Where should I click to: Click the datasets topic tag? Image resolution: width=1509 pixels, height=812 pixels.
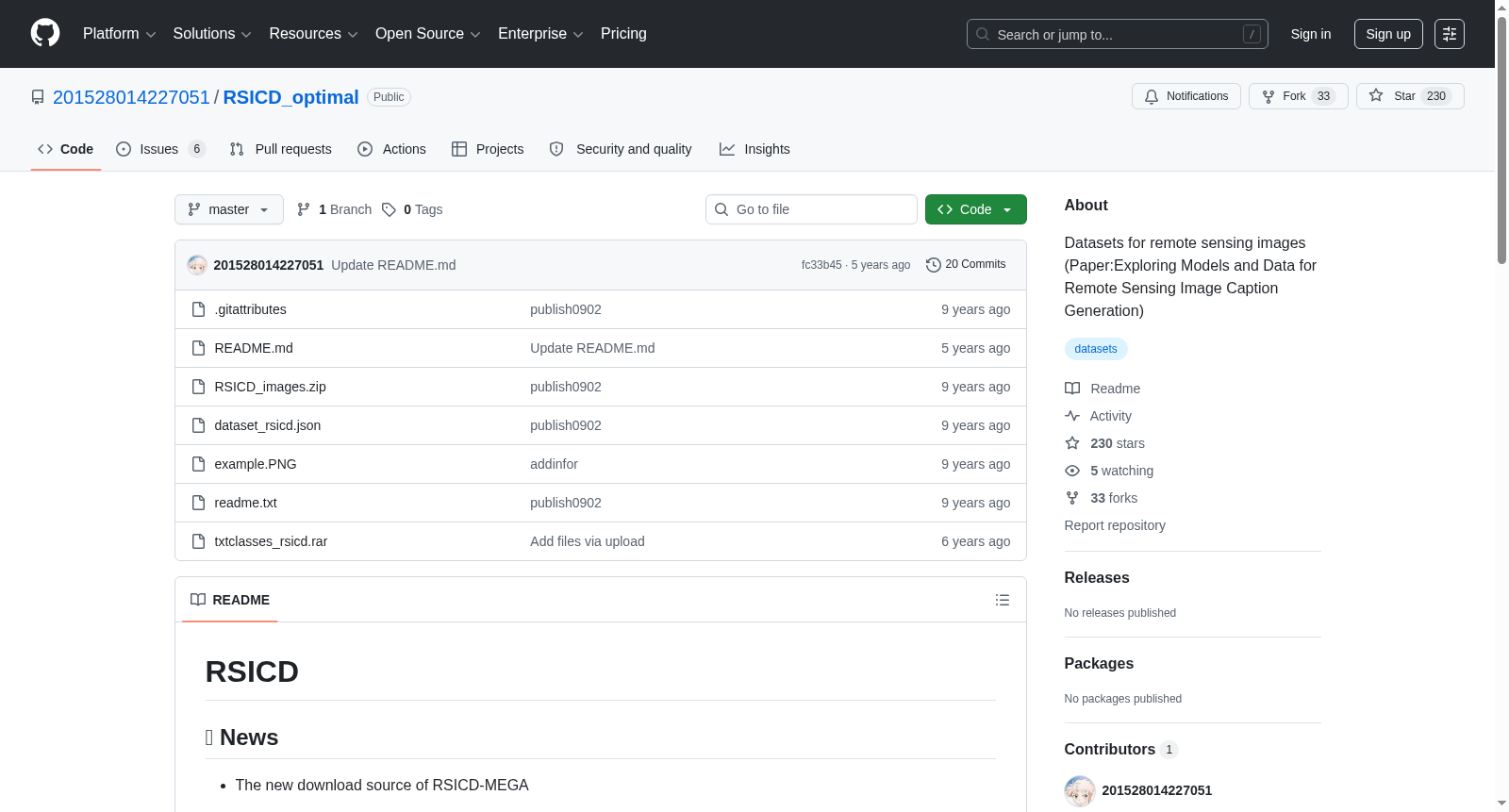[1096, 349]
